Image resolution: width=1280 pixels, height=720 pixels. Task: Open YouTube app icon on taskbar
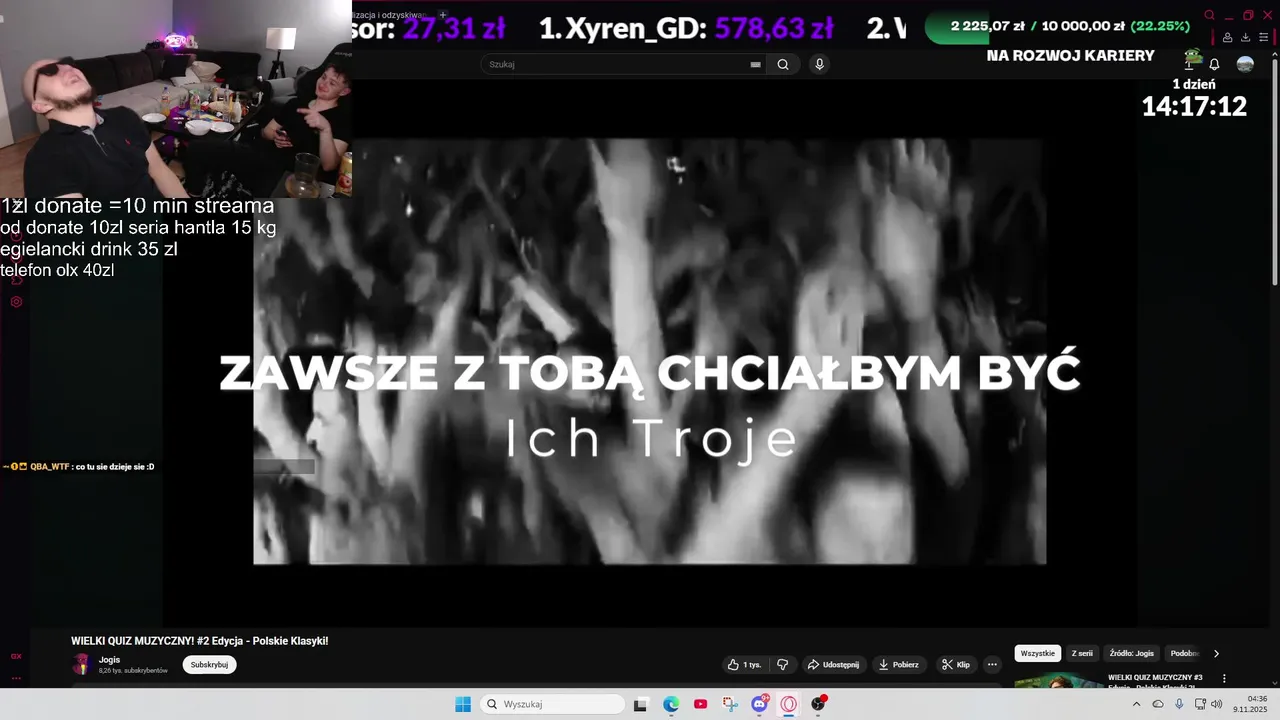pyautogui.click(x=700, y=704)
